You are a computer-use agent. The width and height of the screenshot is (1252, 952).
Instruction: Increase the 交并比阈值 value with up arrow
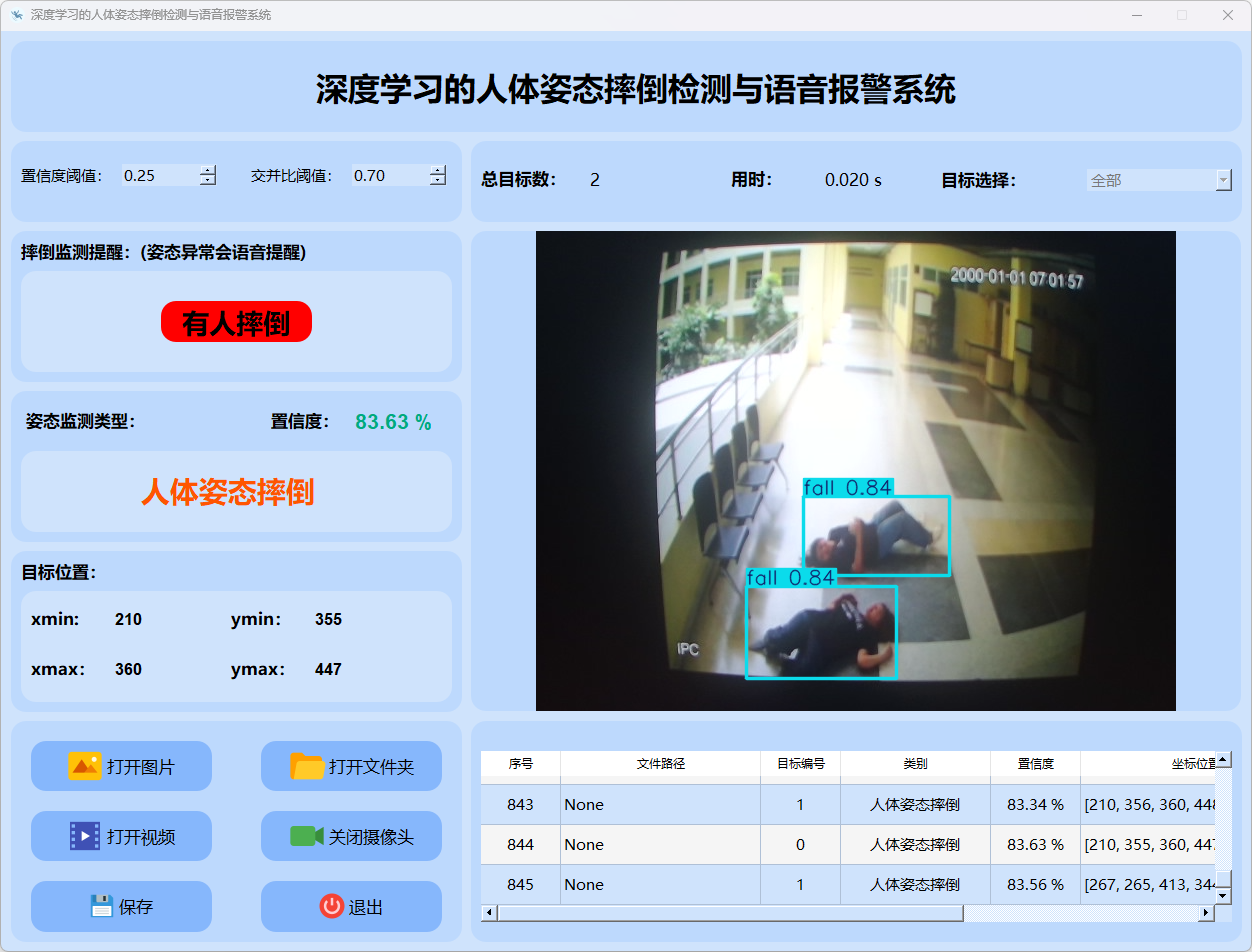click(x=437, y=170)
